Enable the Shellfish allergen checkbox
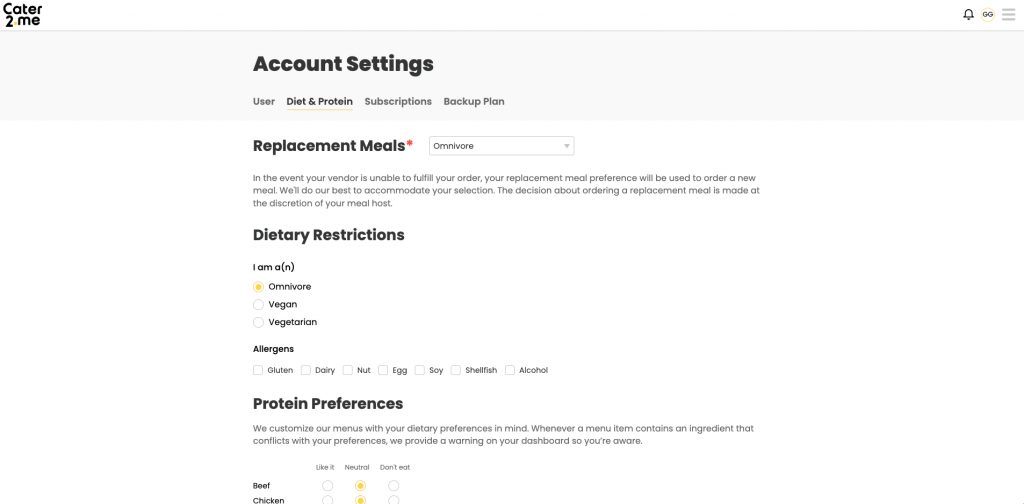Screen dimensions: 1024x504 point(456,370)
